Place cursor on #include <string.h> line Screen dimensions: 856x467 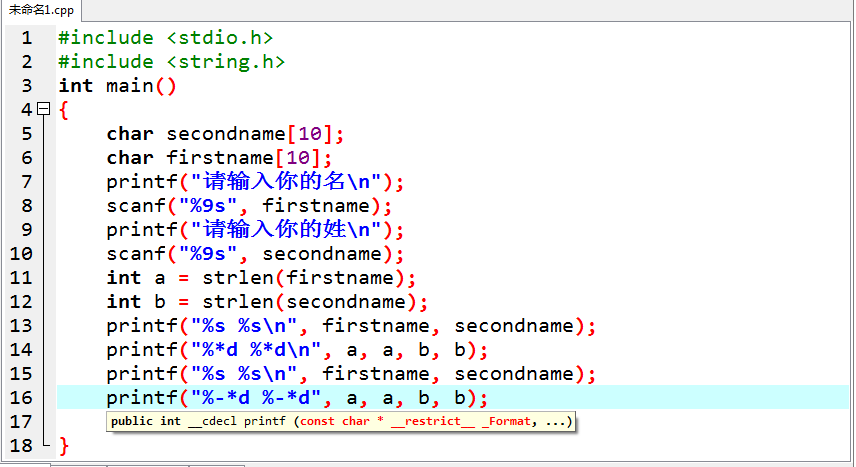(x=171, y=62)
